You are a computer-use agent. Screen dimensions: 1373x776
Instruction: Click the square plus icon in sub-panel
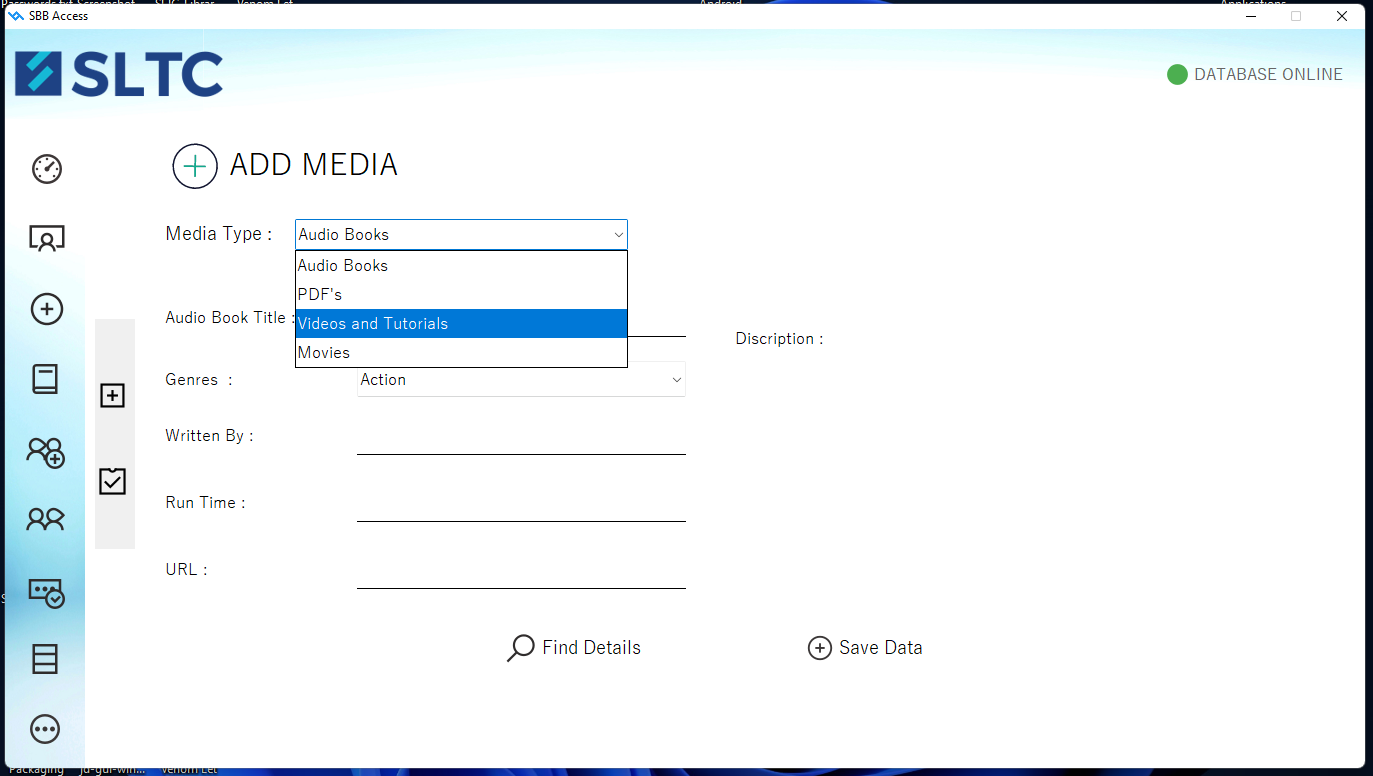tap(113, 396)
